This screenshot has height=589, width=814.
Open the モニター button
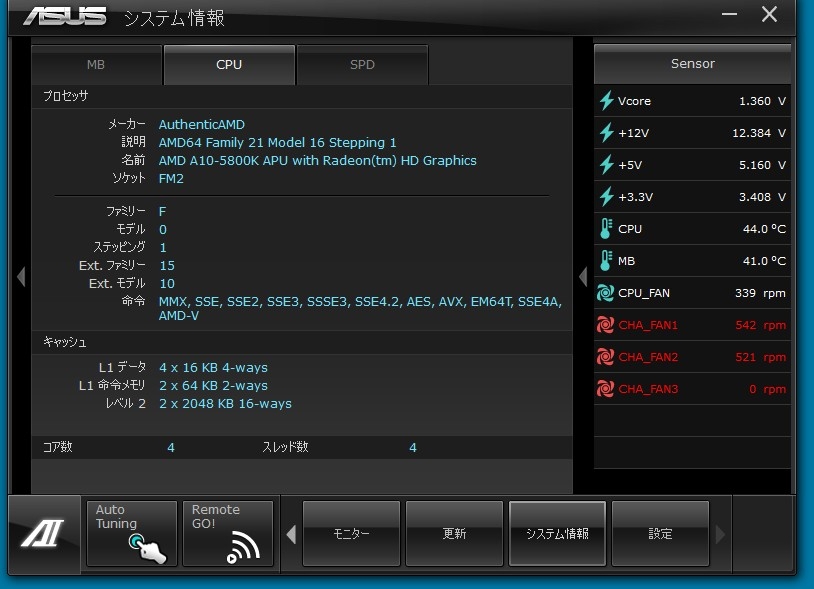pyautogui.click(x=351, y=533)
